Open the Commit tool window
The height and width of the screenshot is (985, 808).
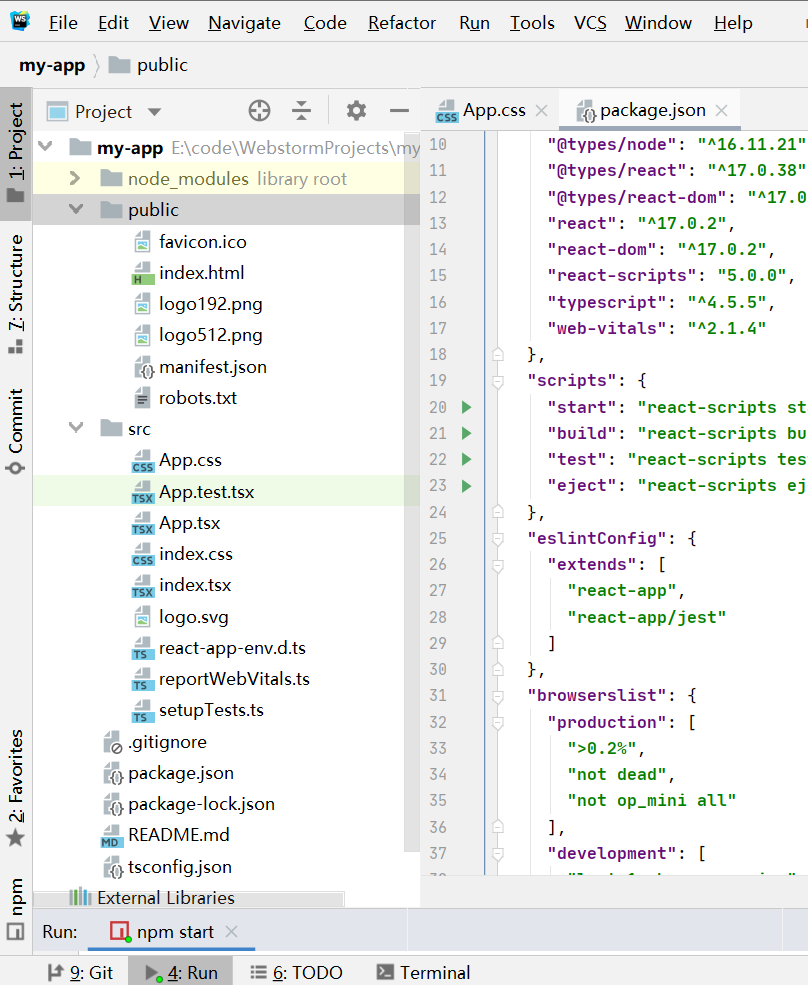click(16, 431)
